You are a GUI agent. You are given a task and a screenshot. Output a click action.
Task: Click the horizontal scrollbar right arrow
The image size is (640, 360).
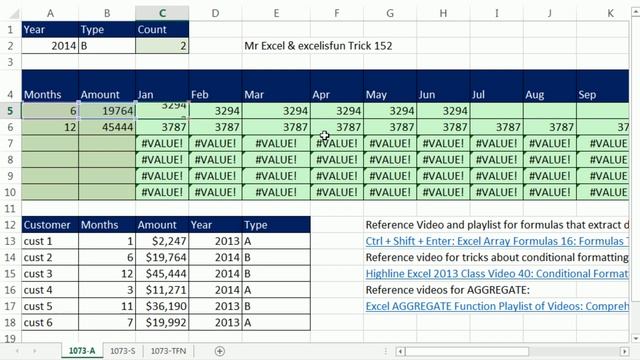coord(624,351)
